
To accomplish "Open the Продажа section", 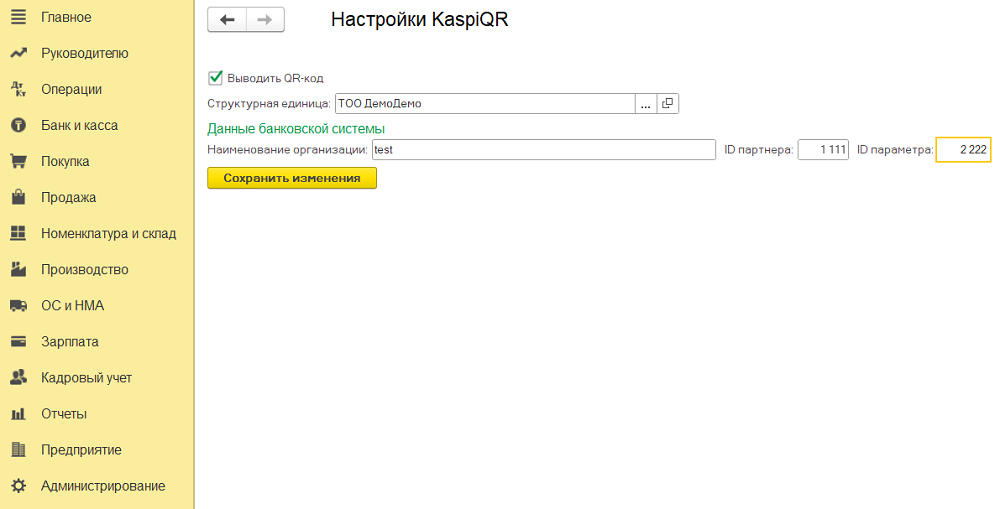I will 69,198.
